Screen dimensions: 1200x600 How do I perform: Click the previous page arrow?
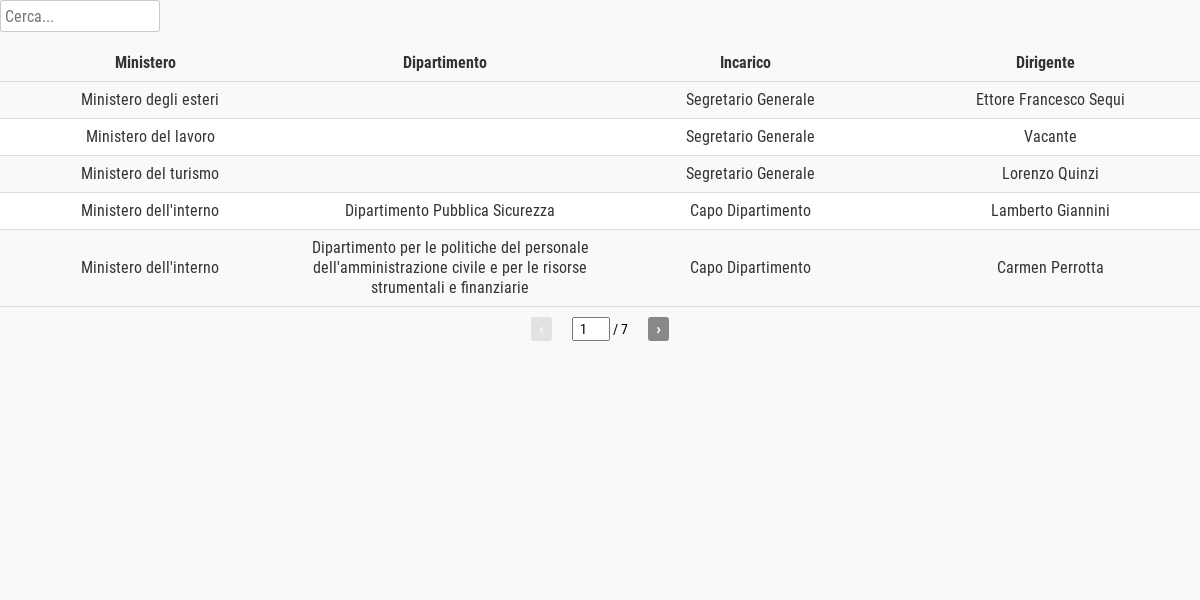[x=541, y=329]
